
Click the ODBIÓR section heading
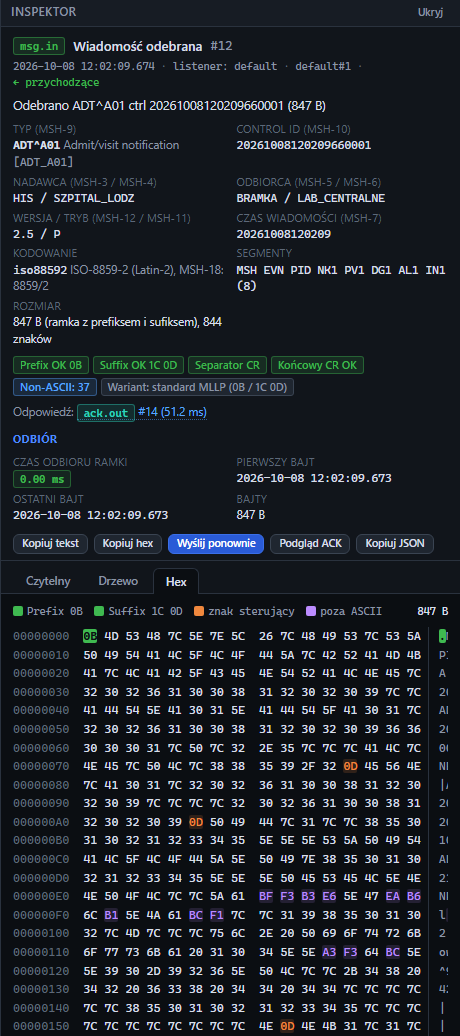(35, 439)
